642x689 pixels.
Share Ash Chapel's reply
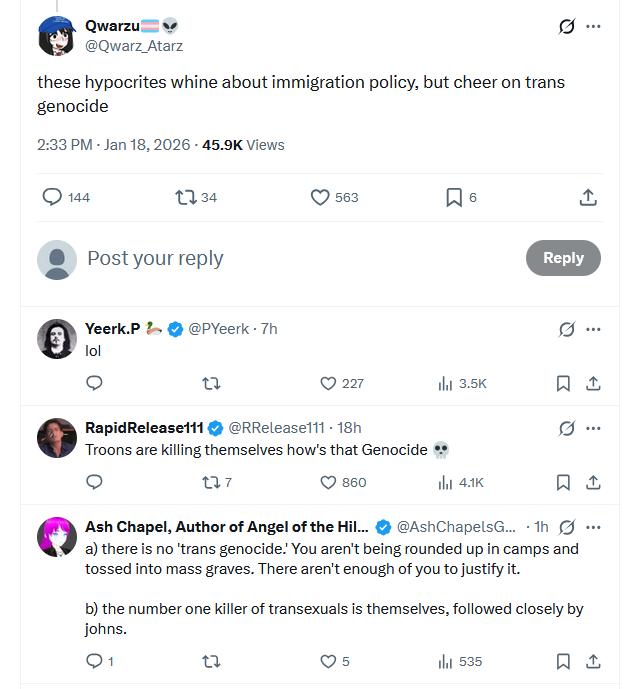592,661
